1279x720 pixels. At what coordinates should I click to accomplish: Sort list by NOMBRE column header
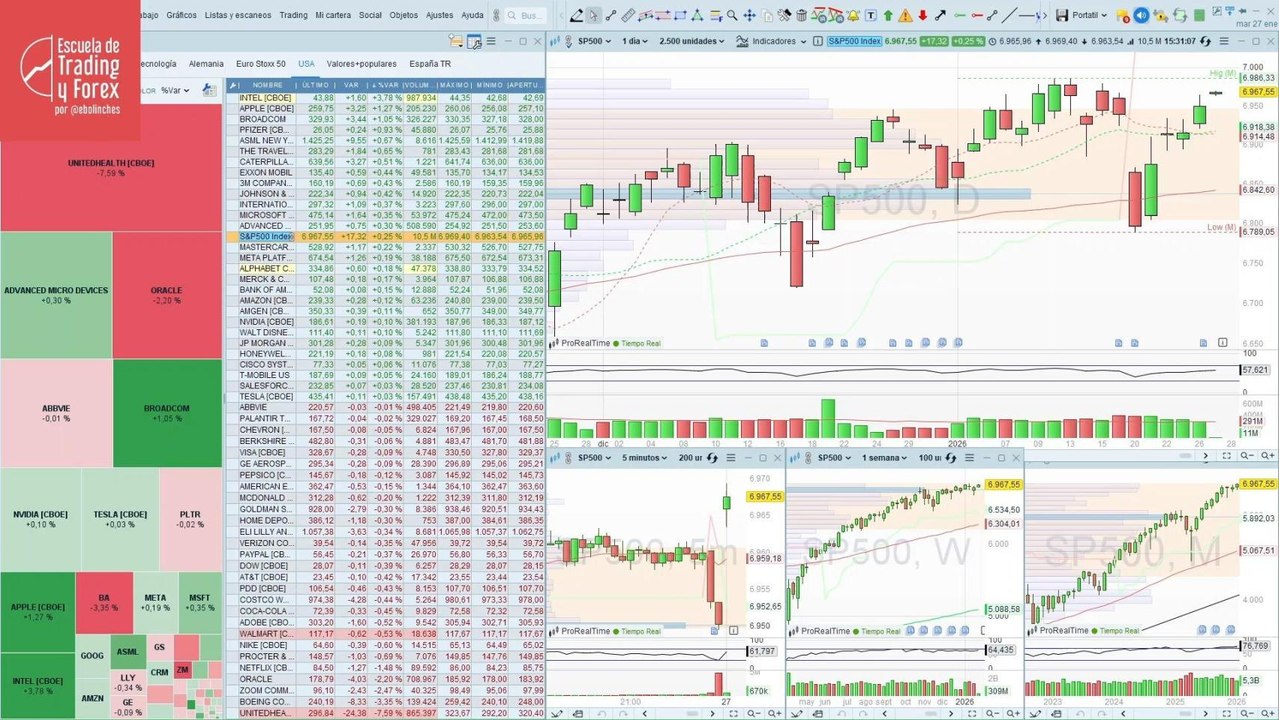pyautogui.click(x=267, y=85)
